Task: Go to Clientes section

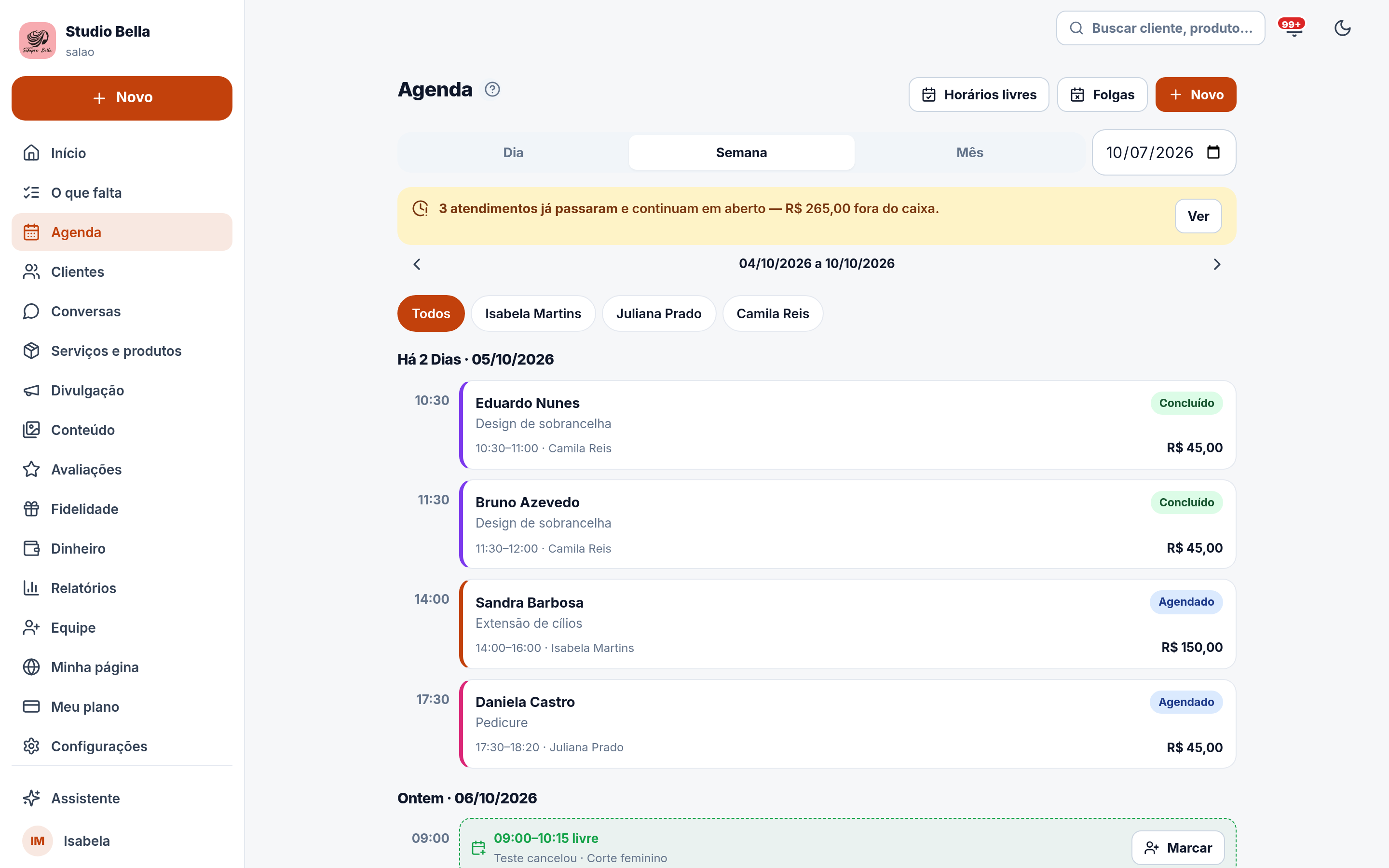Action: [122, 271]
